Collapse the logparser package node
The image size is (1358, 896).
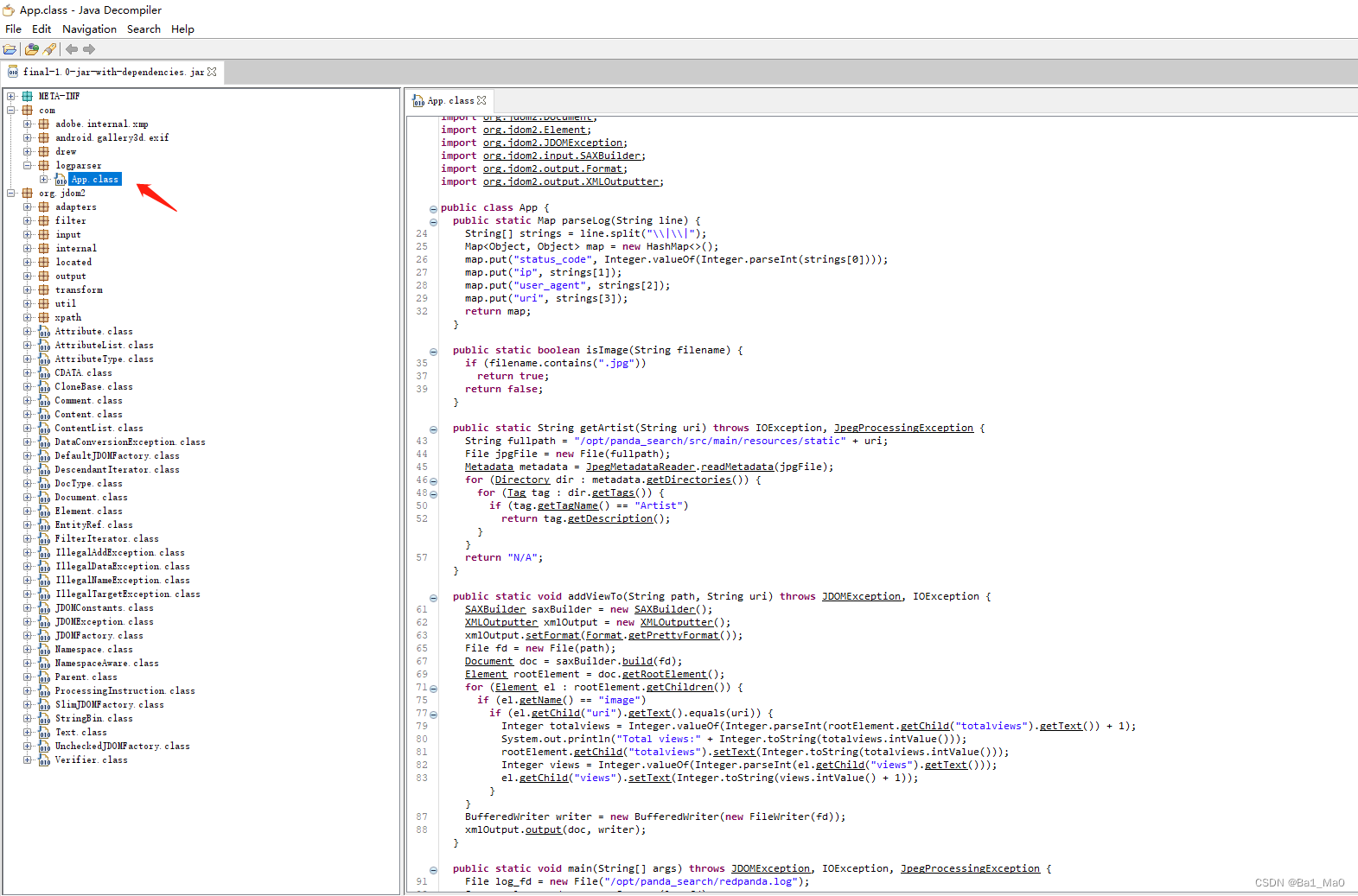point(28,165)
